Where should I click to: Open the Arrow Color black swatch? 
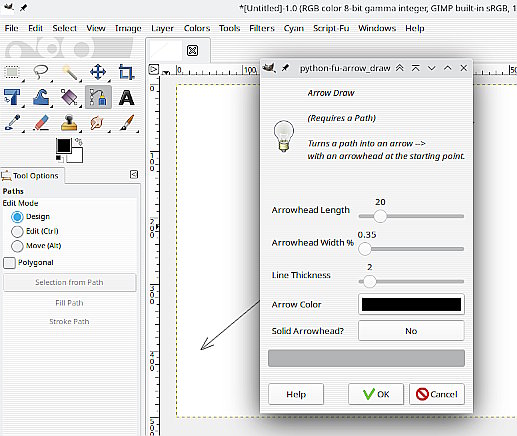[411, 304]
